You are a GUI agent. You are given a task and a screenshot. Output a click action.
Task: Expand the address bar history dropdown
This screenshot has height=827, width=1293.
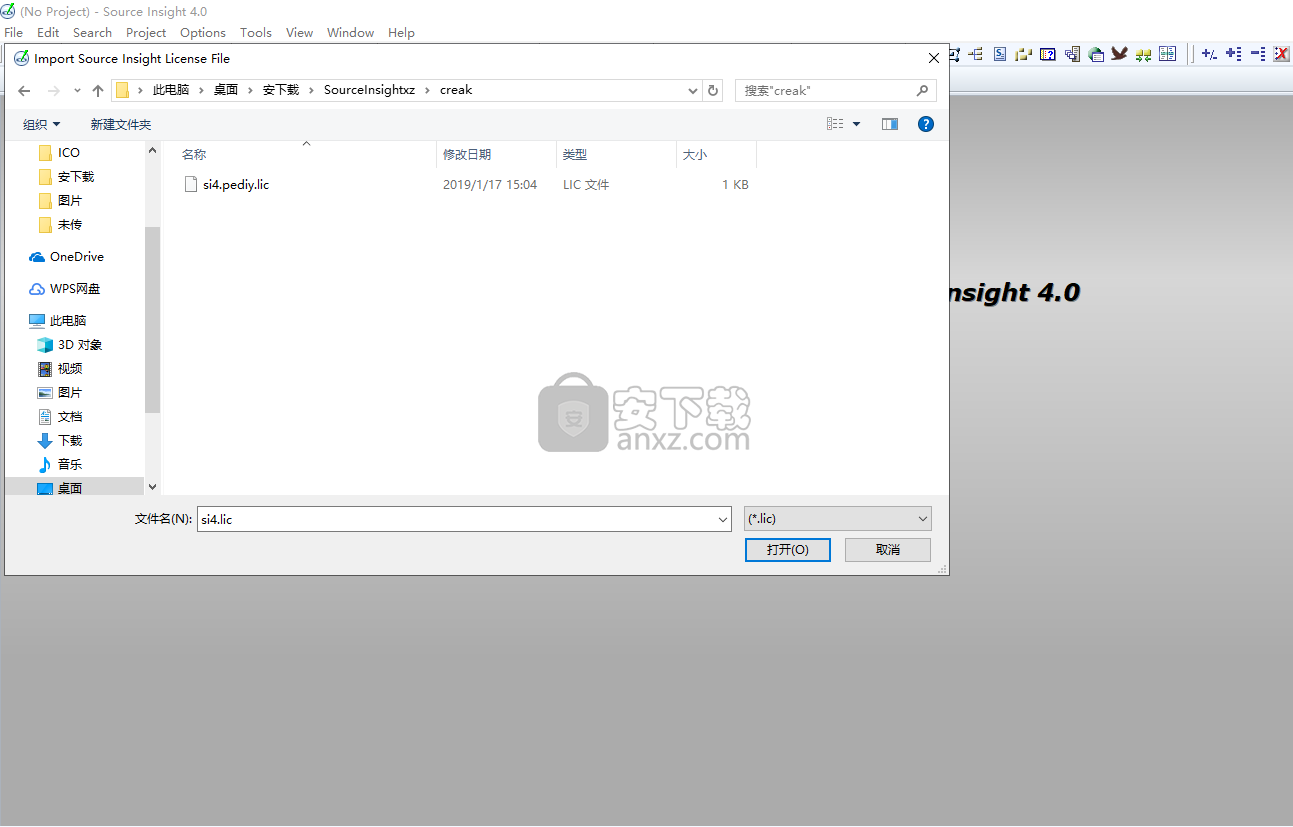pyautogui.click(x=693, y=90)
